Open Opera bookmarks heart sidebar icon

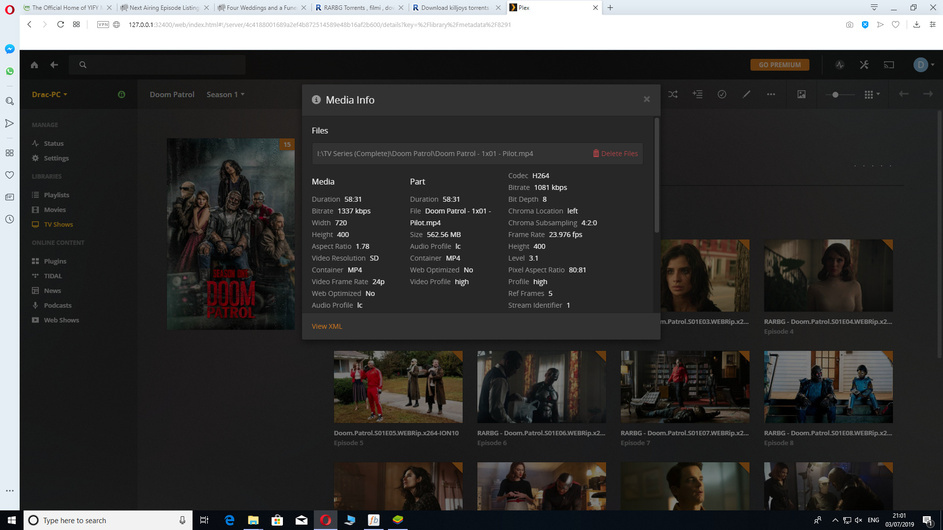[x=10, y=175]
